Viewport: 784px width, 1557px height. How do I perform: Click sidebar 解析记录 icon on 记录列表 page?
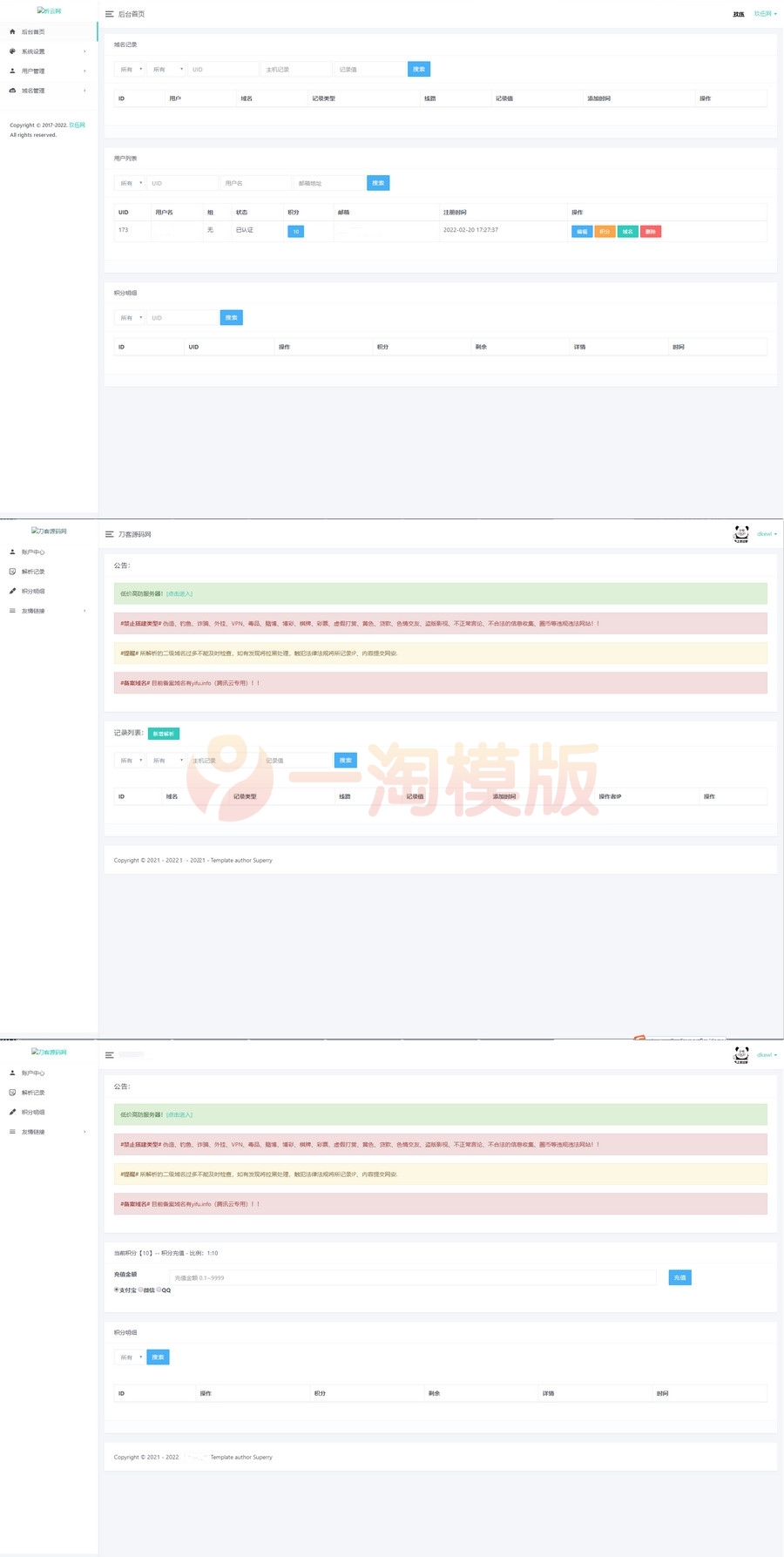tap(12, 572)
